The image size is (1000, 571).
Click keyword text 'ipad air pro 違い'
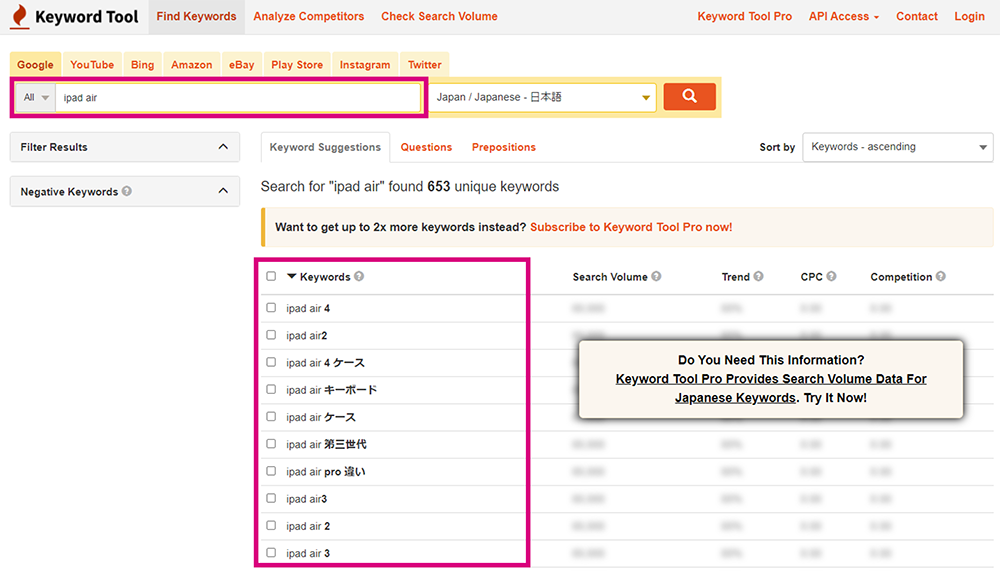point(326,471)
